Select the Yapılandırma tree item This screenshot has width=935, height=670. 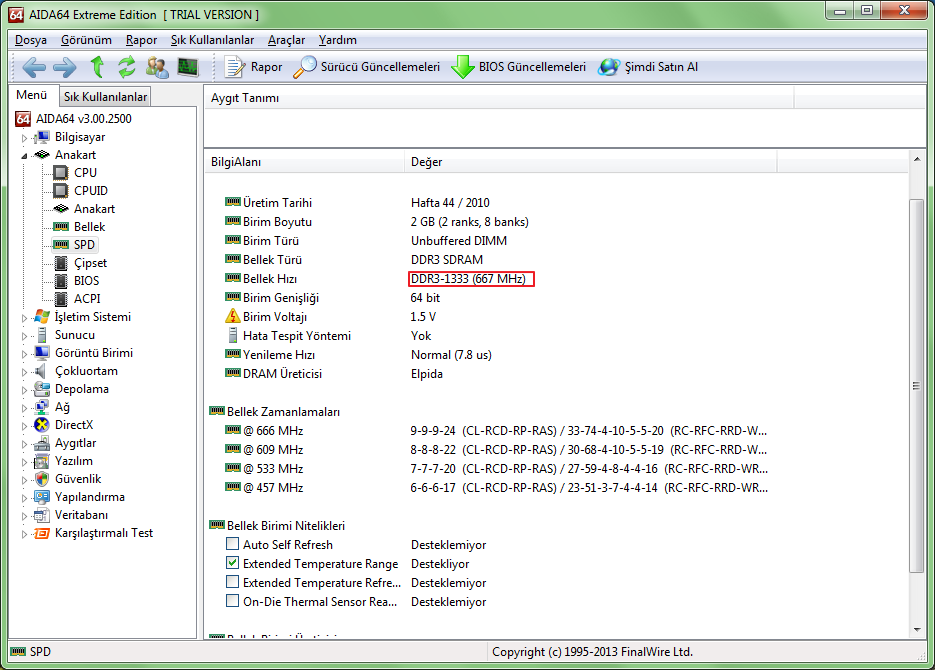point(89,497)
